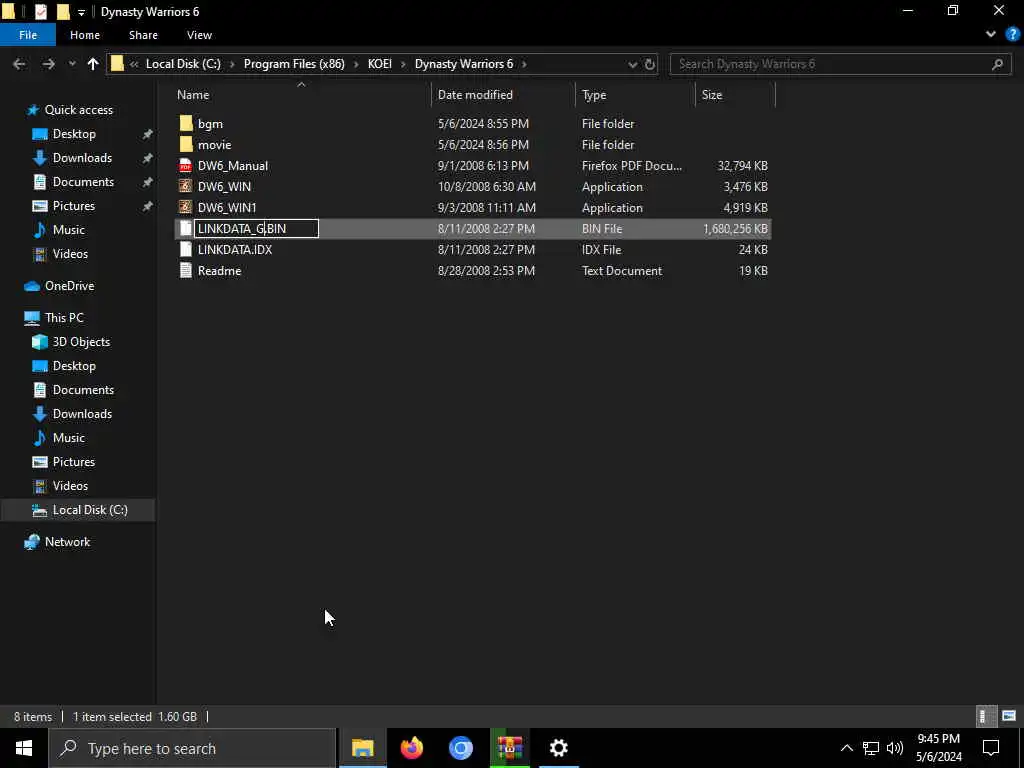Click the taskbar search box
Image resolution: width=1024 pixels, height=768 pixels.
tap(193, 748)
